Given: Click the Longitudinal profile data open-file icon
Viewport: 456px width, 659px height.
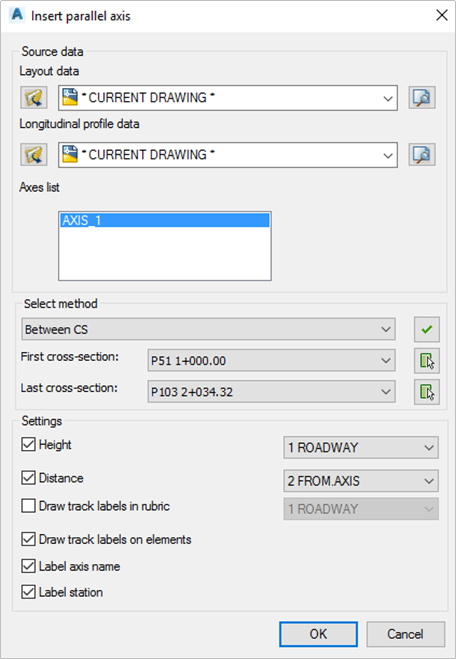Looking at the screenshot, I should (34, 155).
